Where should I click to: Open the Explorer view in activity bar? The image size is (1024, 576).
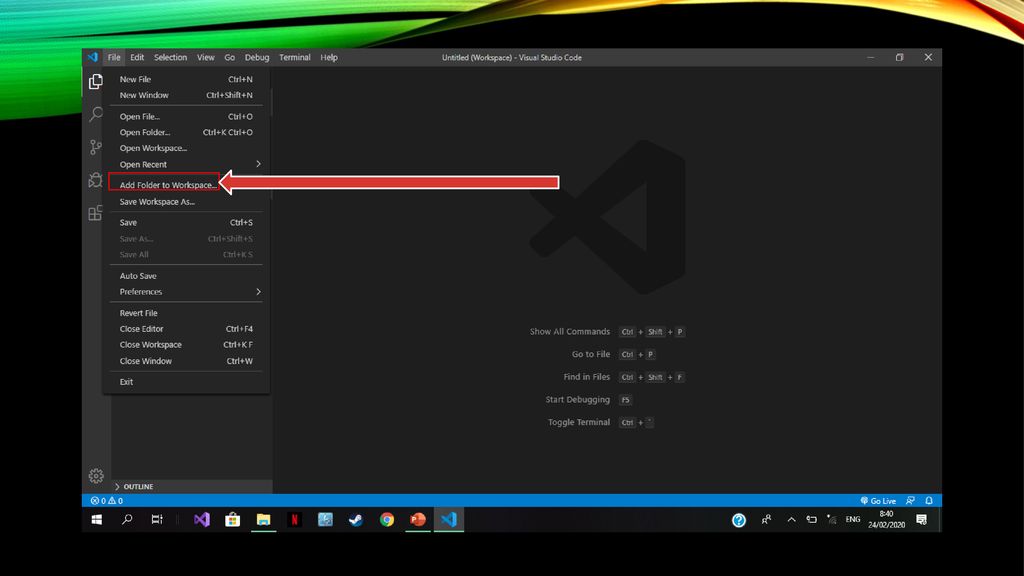click(96, 81)
